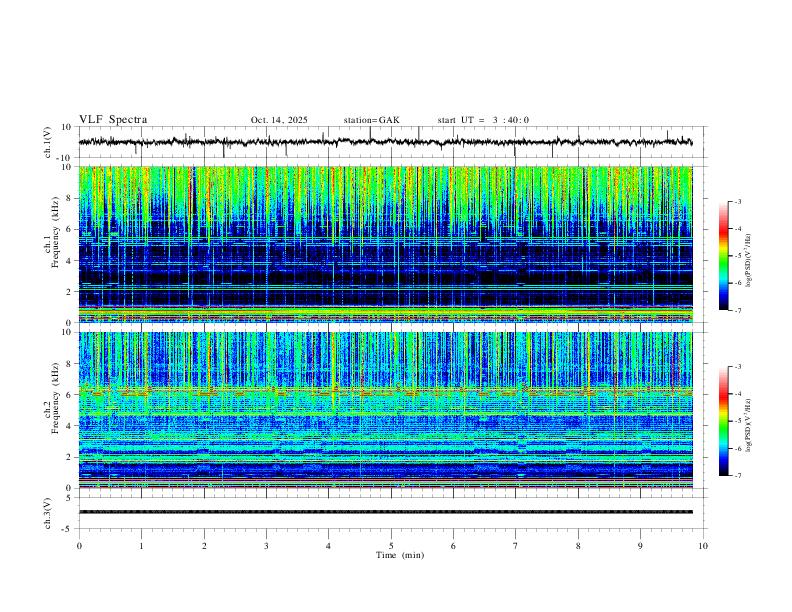The image size is (792, 612).
Task: Click the "-7" tick on ch.2 color bar
Action: [x=738, y=475]
